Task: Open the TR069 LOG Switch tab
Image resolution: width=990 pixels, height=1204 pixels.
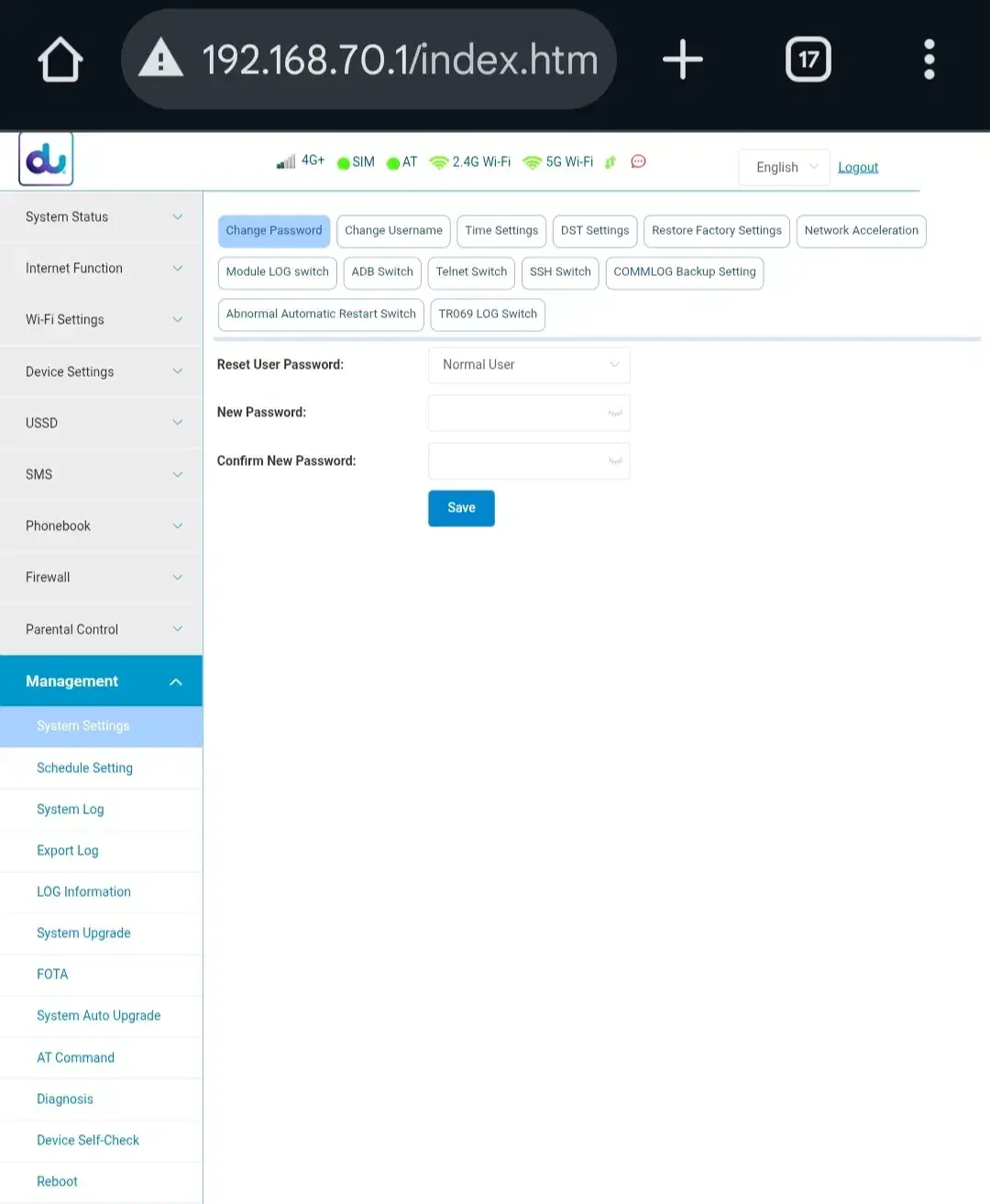Action: [488, 315]
